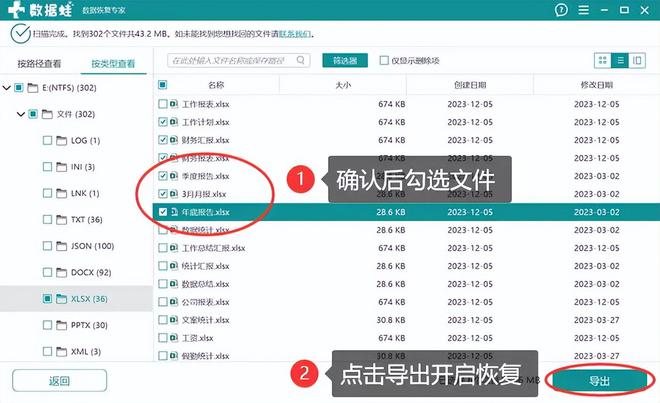
Task: Sort by the 大小 column header
Action: click(343, 85)
